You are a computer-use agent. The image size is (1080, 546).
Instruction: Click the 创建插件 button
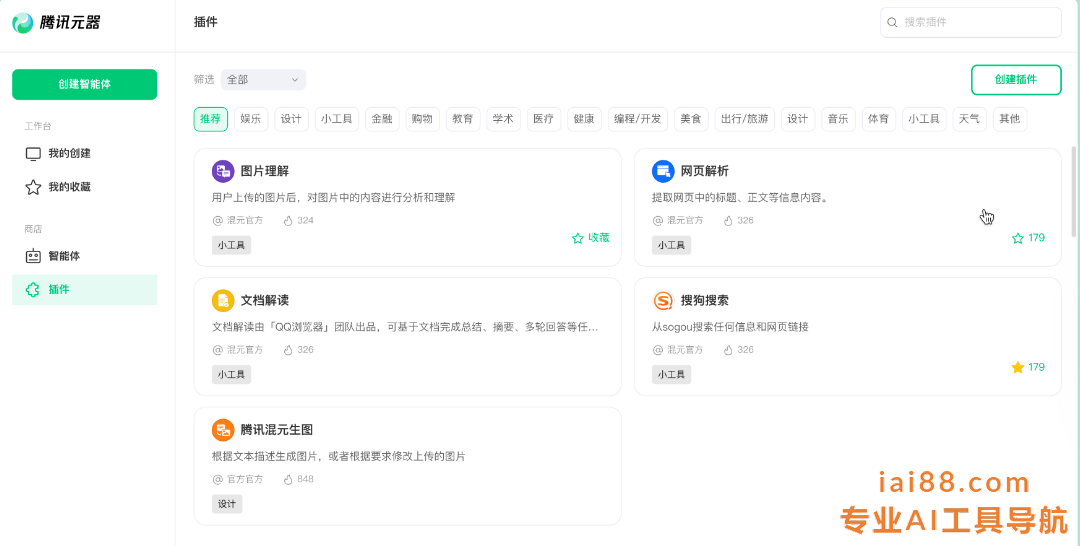(x=1015, y=80)
